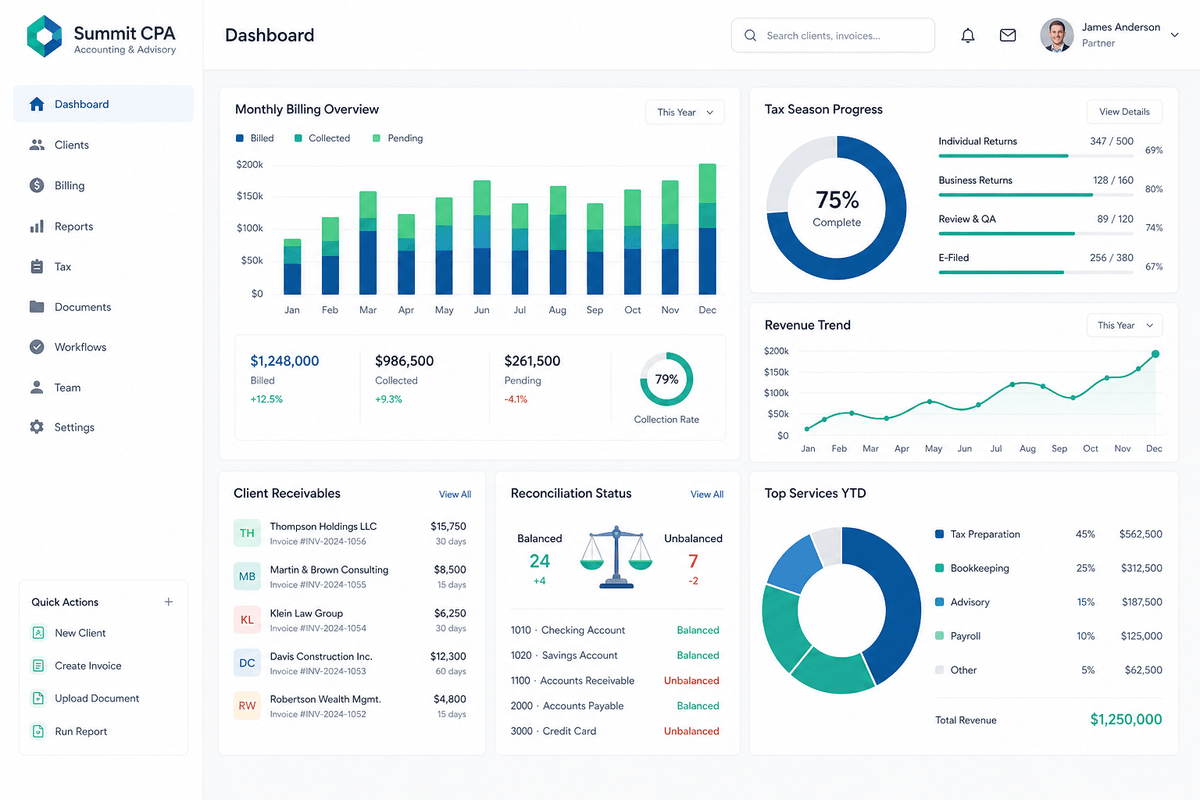Click the Team person icon
The image size is (1200, 800).
[37, 387]
